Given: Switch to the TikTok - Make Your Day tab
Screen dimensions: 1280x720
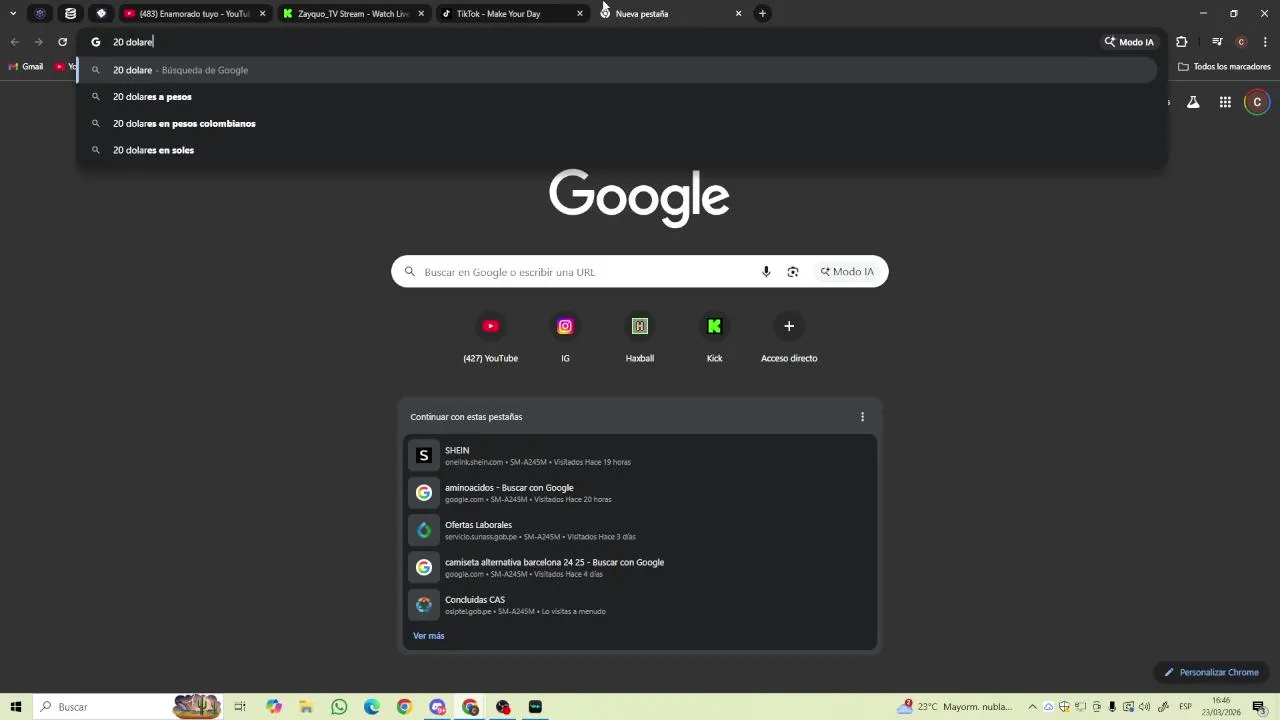Looking at the screenshot, I should [513, 14].
